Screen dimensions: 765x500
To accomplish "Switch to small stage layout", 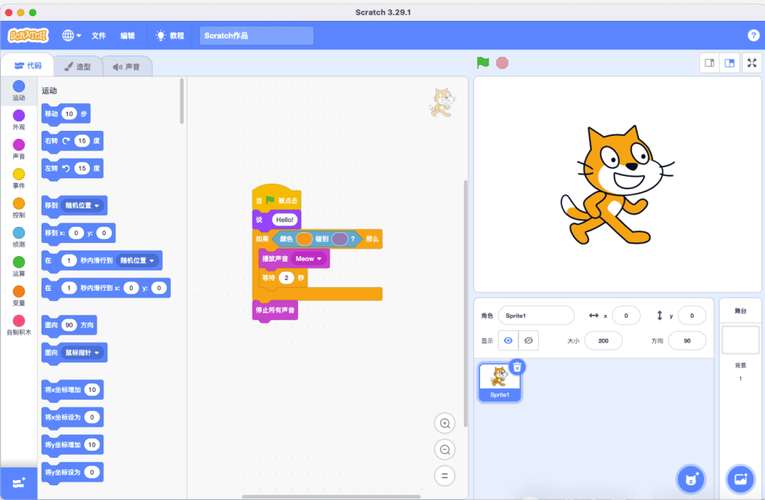I will (709, 63).
